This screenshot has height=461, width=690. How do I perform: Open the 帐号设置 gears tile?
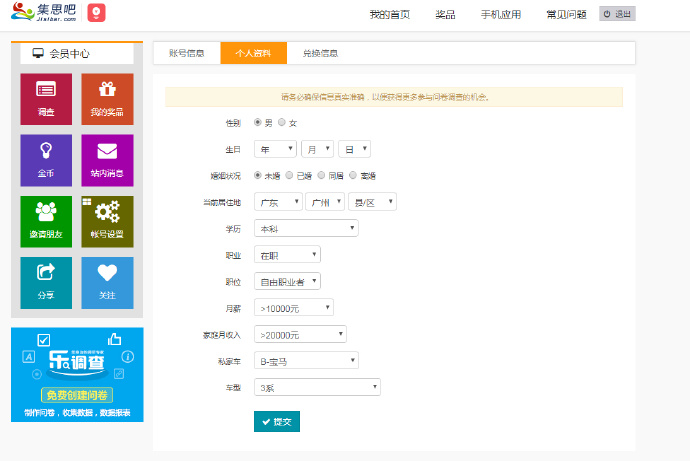point(107,221)
